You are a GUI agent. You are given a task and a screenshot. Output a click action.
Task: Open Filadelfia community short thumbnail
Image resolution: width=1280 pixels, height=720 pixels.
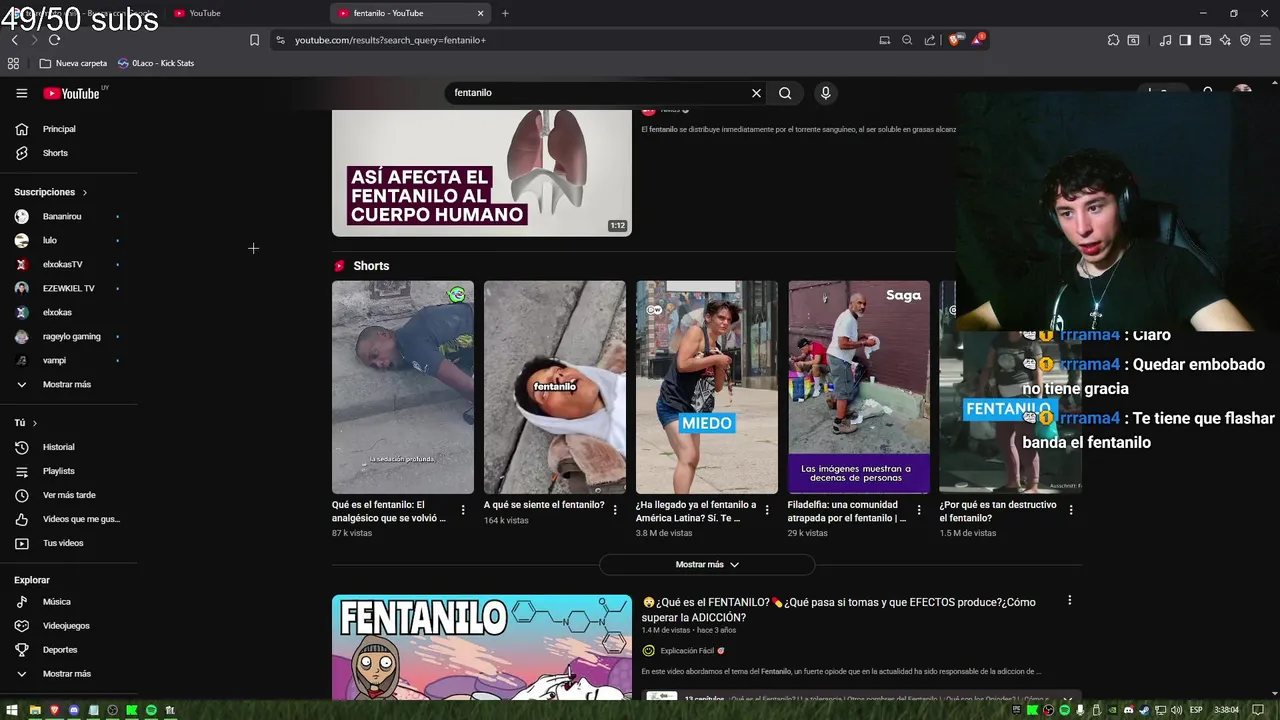[x=859, y=387]
